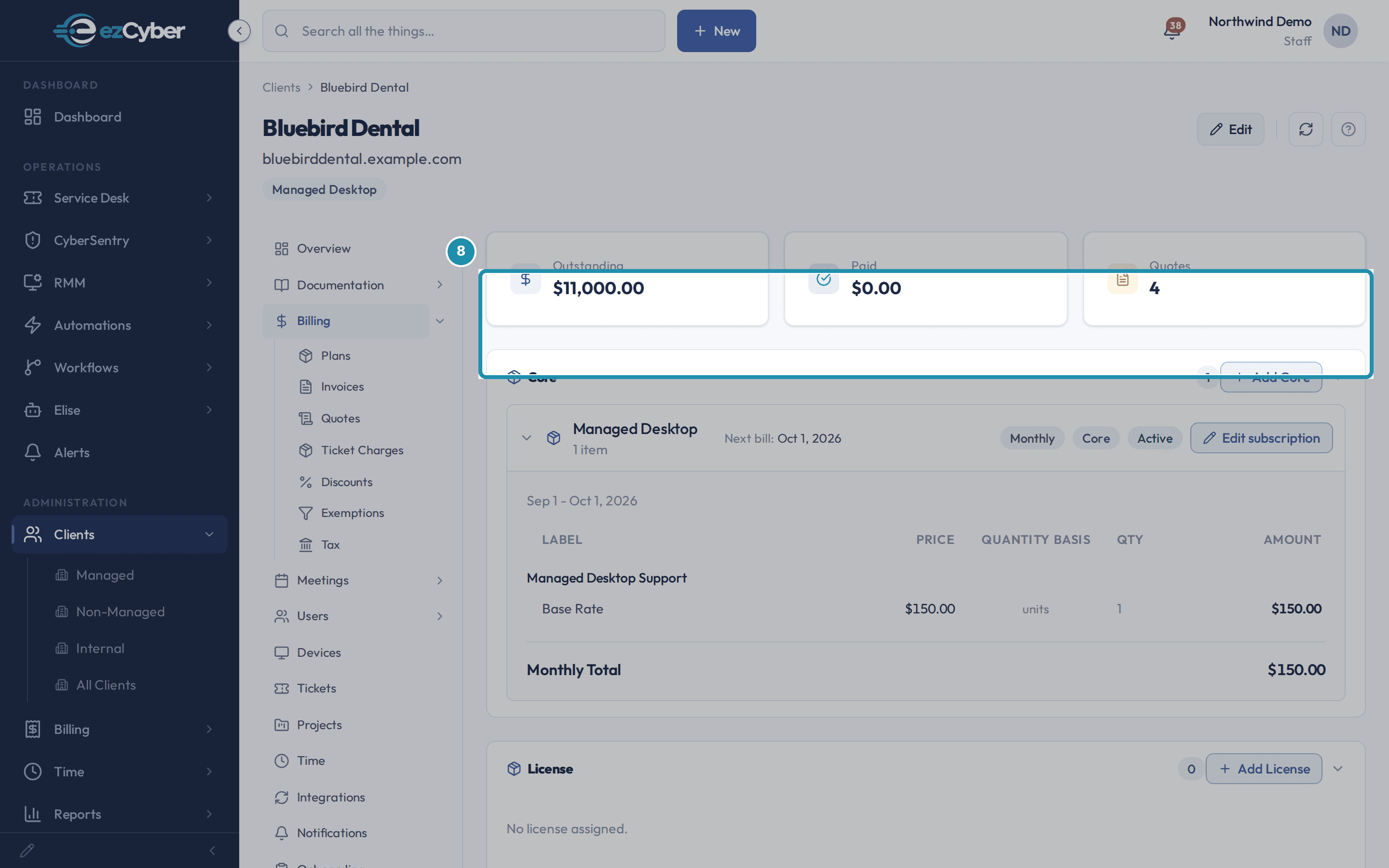The height and width of the screenshot is (868, 1389).
Task: Click the Edit client button
Action: click(1231, 129)
